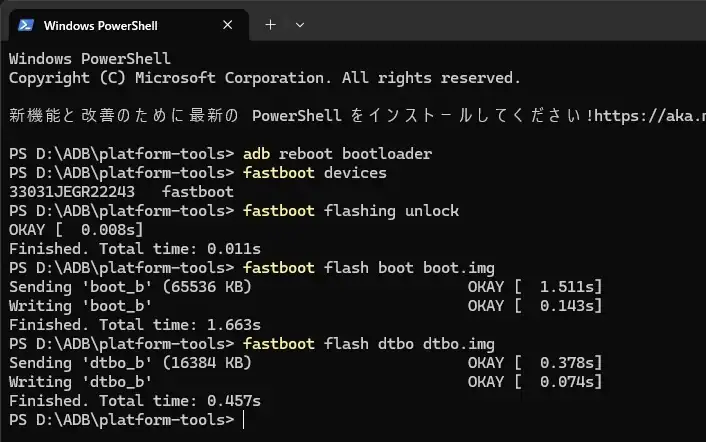
Task: Select the Windows PowerShell tab
Action: (110, 25)
